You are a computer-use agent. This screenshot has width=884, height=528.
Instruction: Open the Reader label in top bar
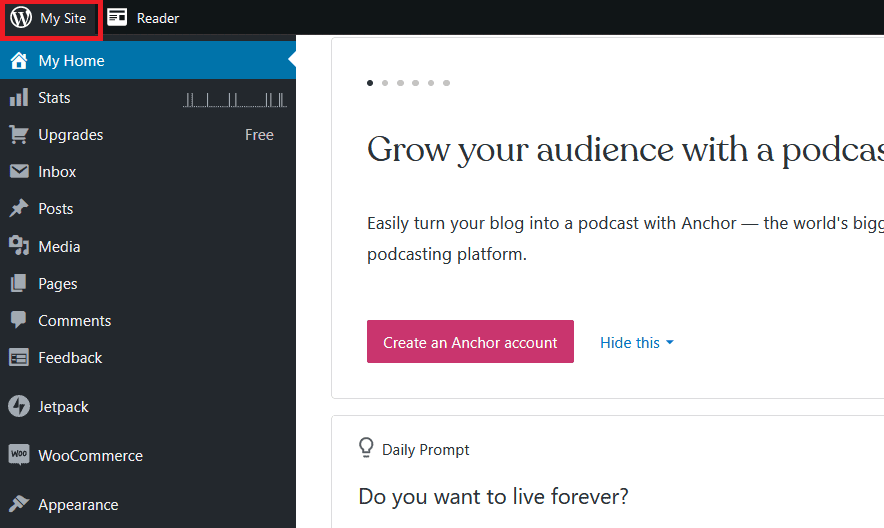point(158,18)
